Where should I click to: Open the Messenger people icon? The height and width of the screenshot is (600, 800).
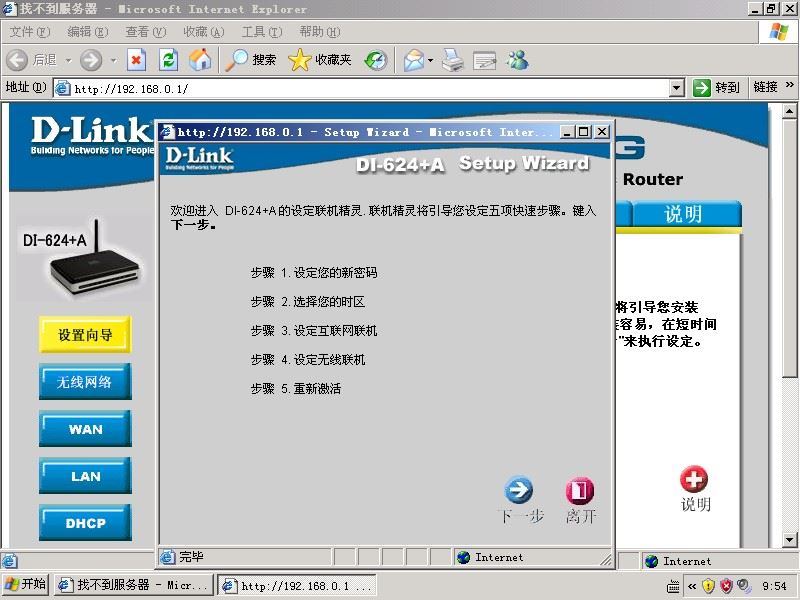pos(517,60)
